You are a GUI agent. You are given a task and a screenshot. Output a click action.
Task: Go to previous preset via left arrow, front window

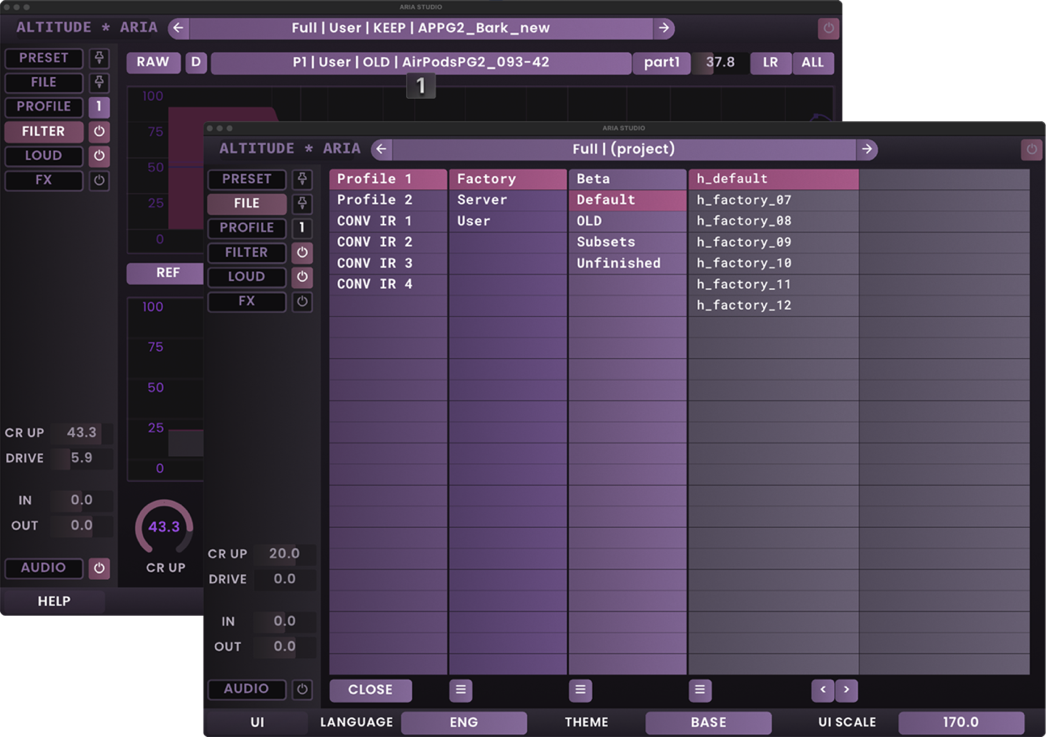tap(381, 149)
